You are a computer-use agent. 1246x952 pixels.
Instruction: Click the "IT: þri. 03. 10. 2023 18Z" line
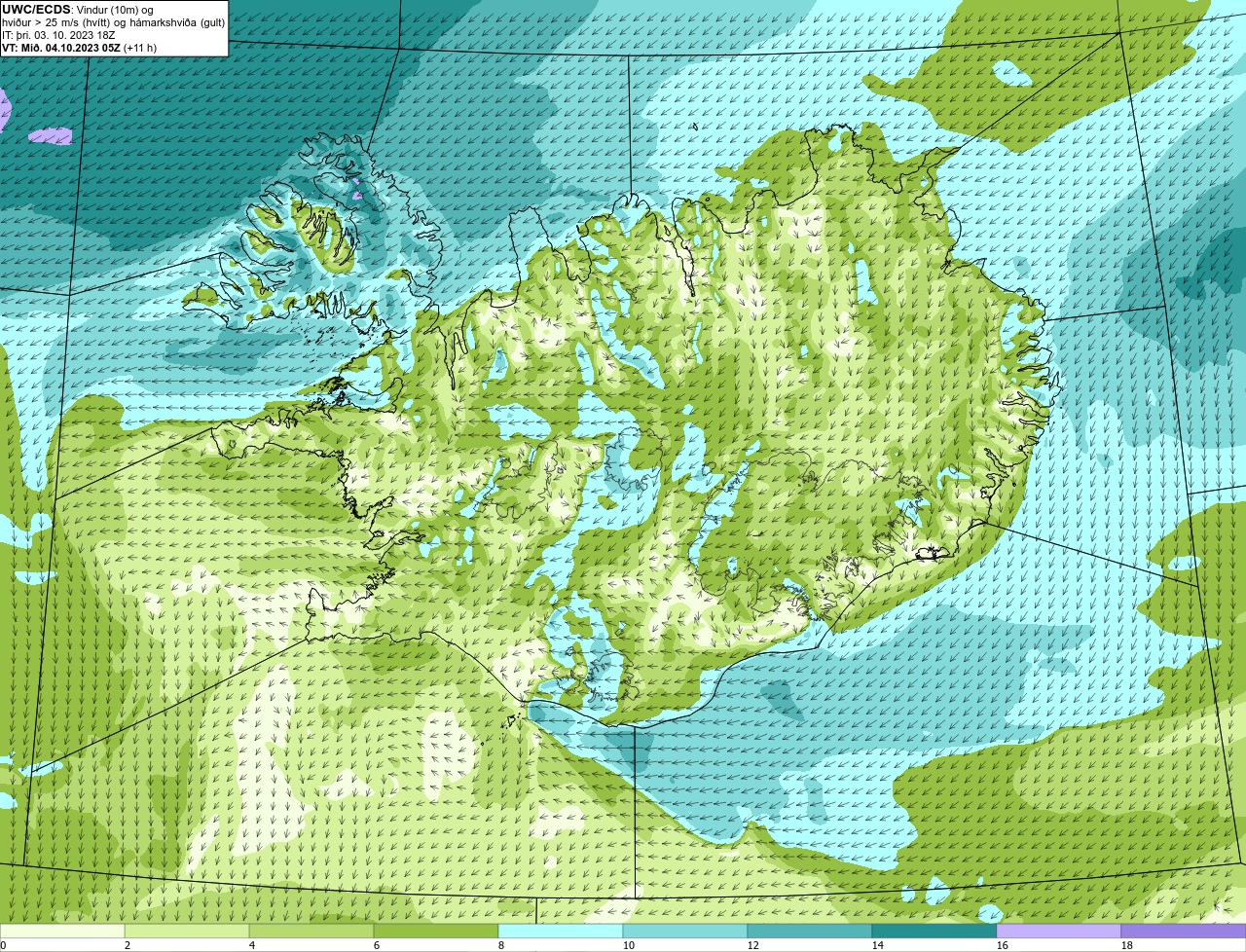[59, 35]
